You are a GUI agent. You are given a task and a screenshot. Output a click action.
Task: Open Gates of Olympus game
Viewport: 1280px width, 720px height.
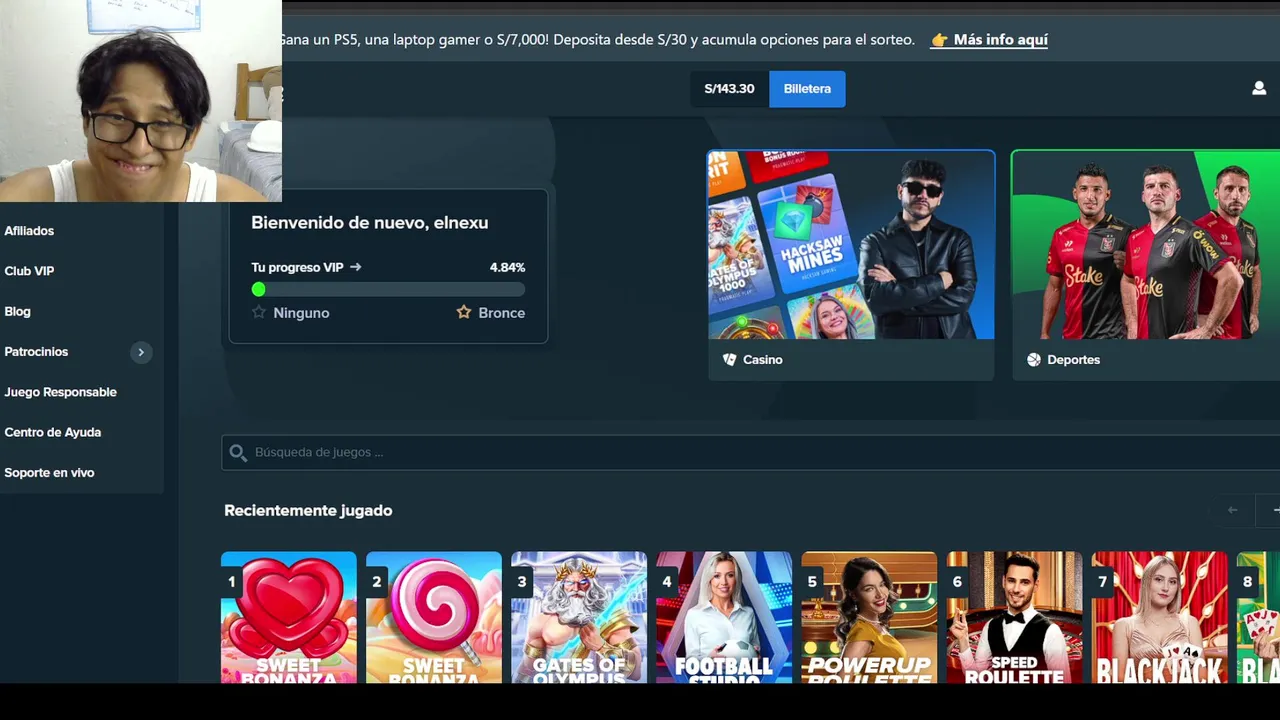click(x=579, y=617)
